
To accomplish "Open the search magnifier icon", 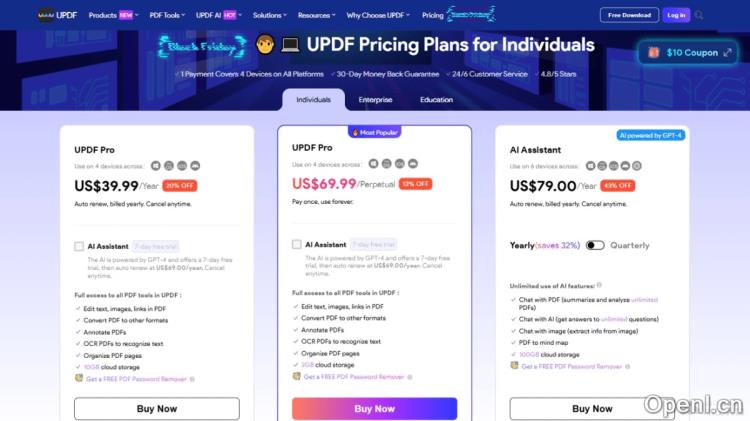I will coord(699,15).
